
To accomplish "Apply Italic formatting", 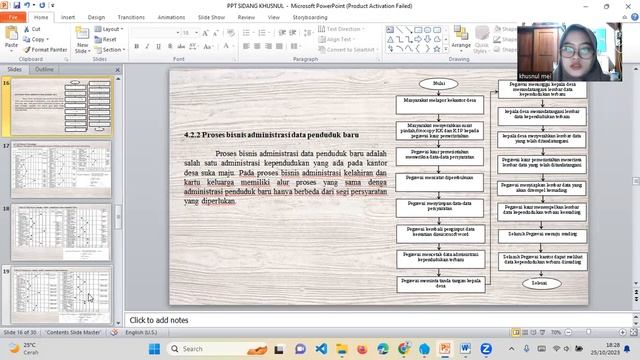I will coord(147,47).
